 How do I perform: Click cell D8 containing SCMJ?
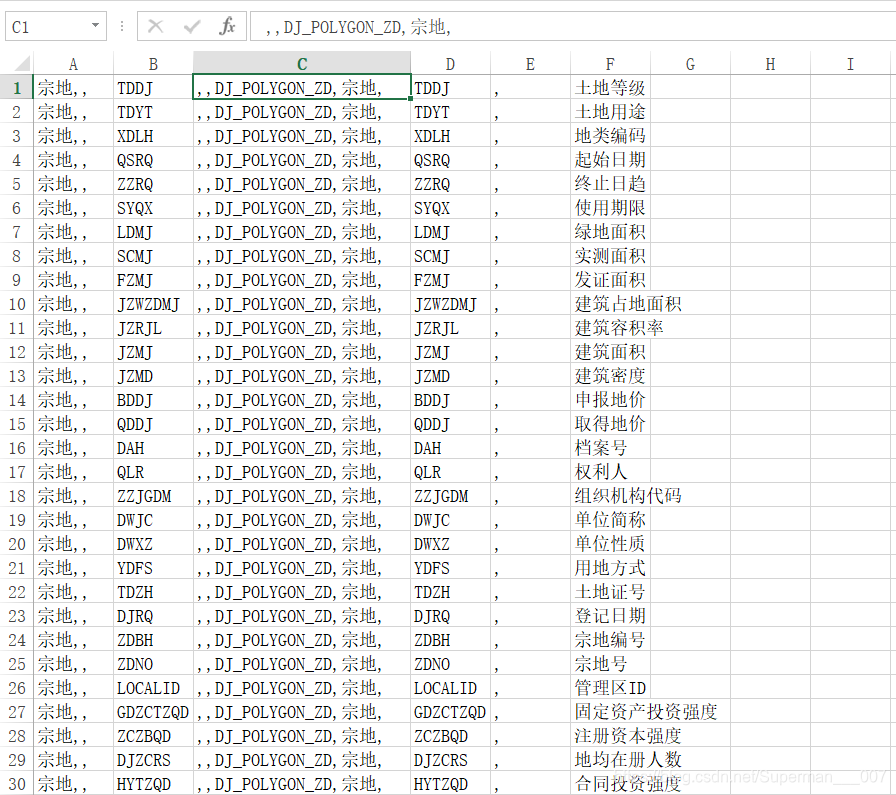pos(450,255)
